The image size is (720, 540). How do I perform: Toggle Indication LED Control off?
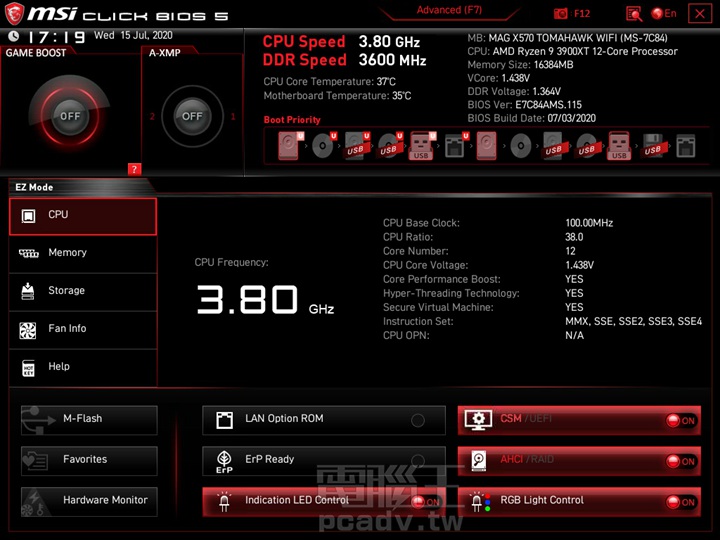coord(425,502)
